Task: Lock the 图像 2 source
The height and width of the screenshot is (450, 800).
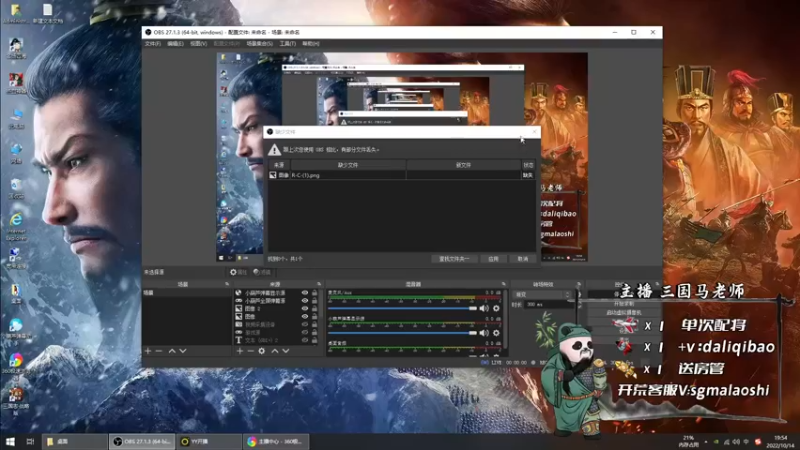Action: 314,309
